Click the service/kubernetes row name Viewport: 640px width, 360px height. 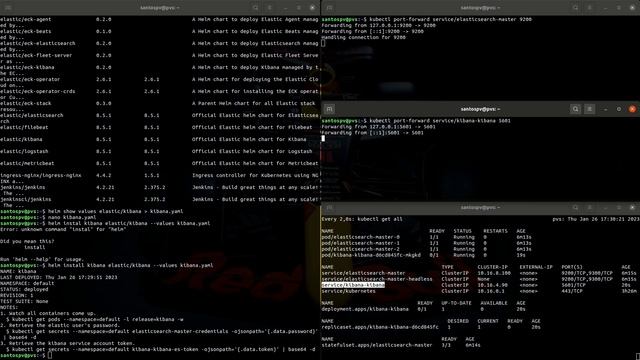349,291
